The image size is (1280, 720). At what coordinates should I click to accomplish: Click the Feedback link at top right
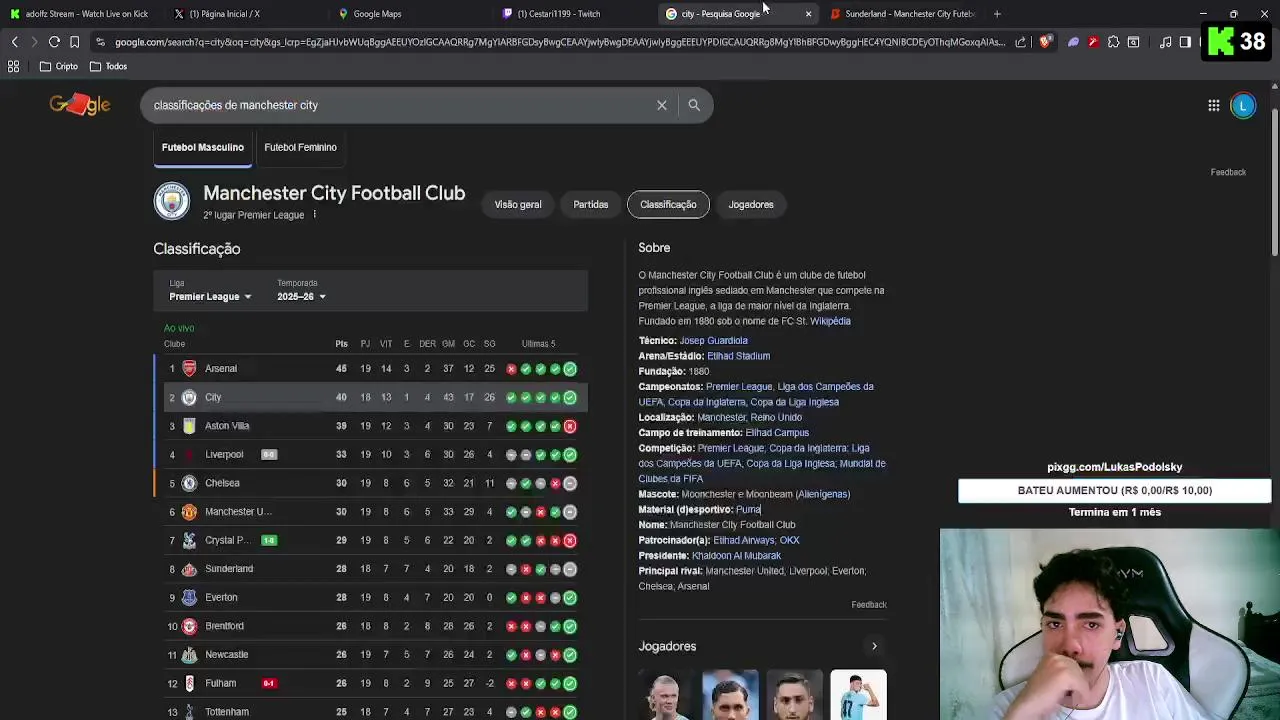pyautogui.click(x=1228, y=172)
